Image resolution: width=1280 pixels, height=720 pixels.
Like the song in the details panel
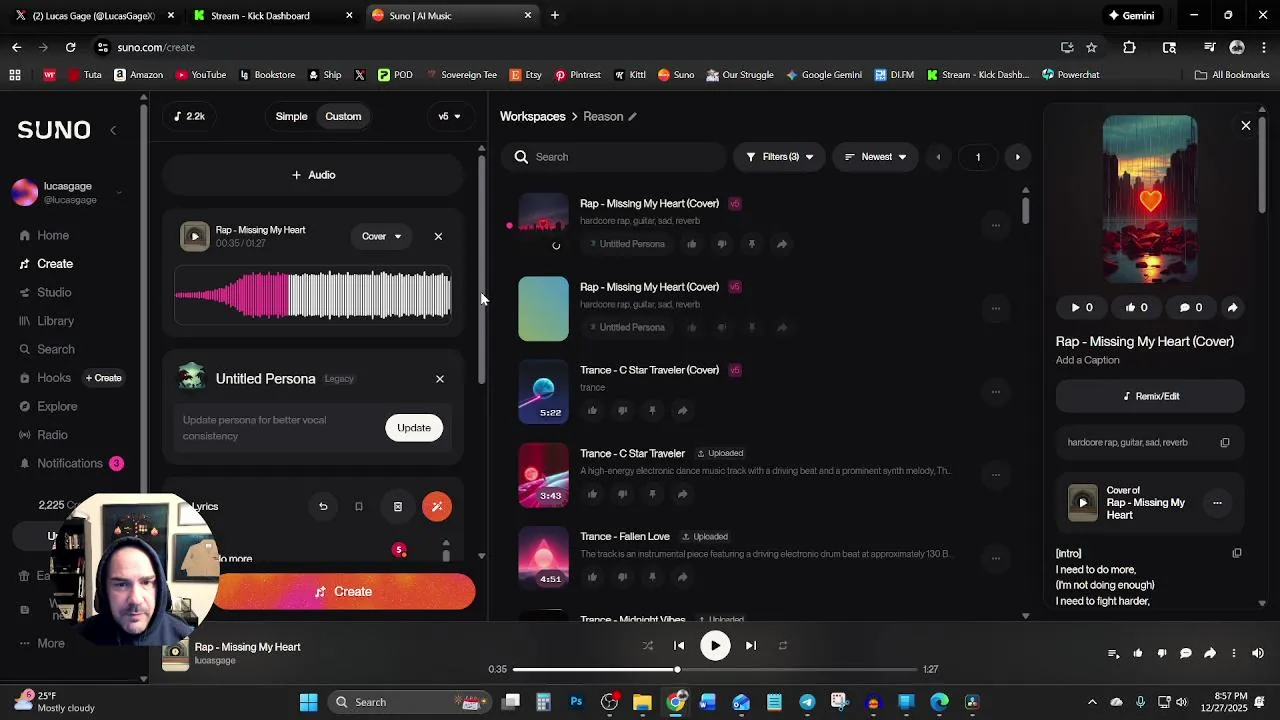tap(1136, 308)
